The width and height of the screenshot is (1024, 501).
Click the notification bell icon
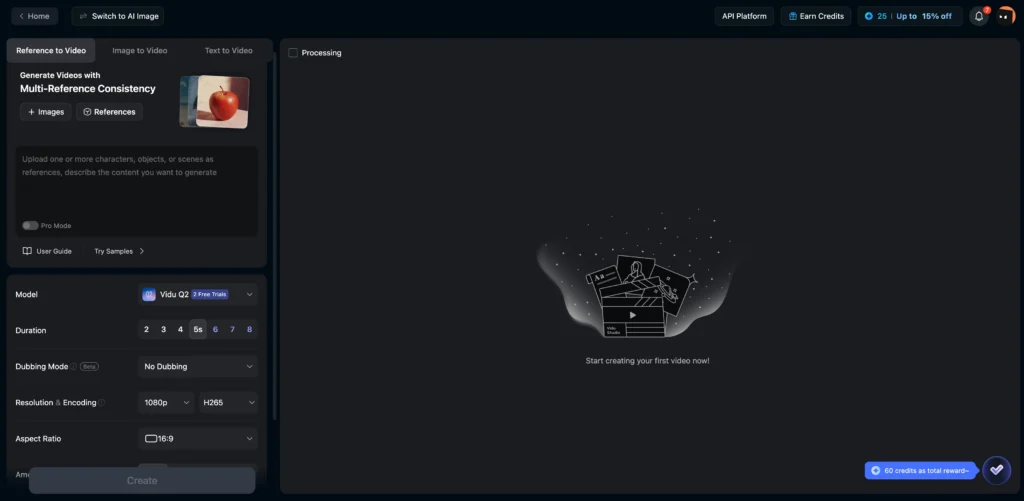(x=978, y=16)
